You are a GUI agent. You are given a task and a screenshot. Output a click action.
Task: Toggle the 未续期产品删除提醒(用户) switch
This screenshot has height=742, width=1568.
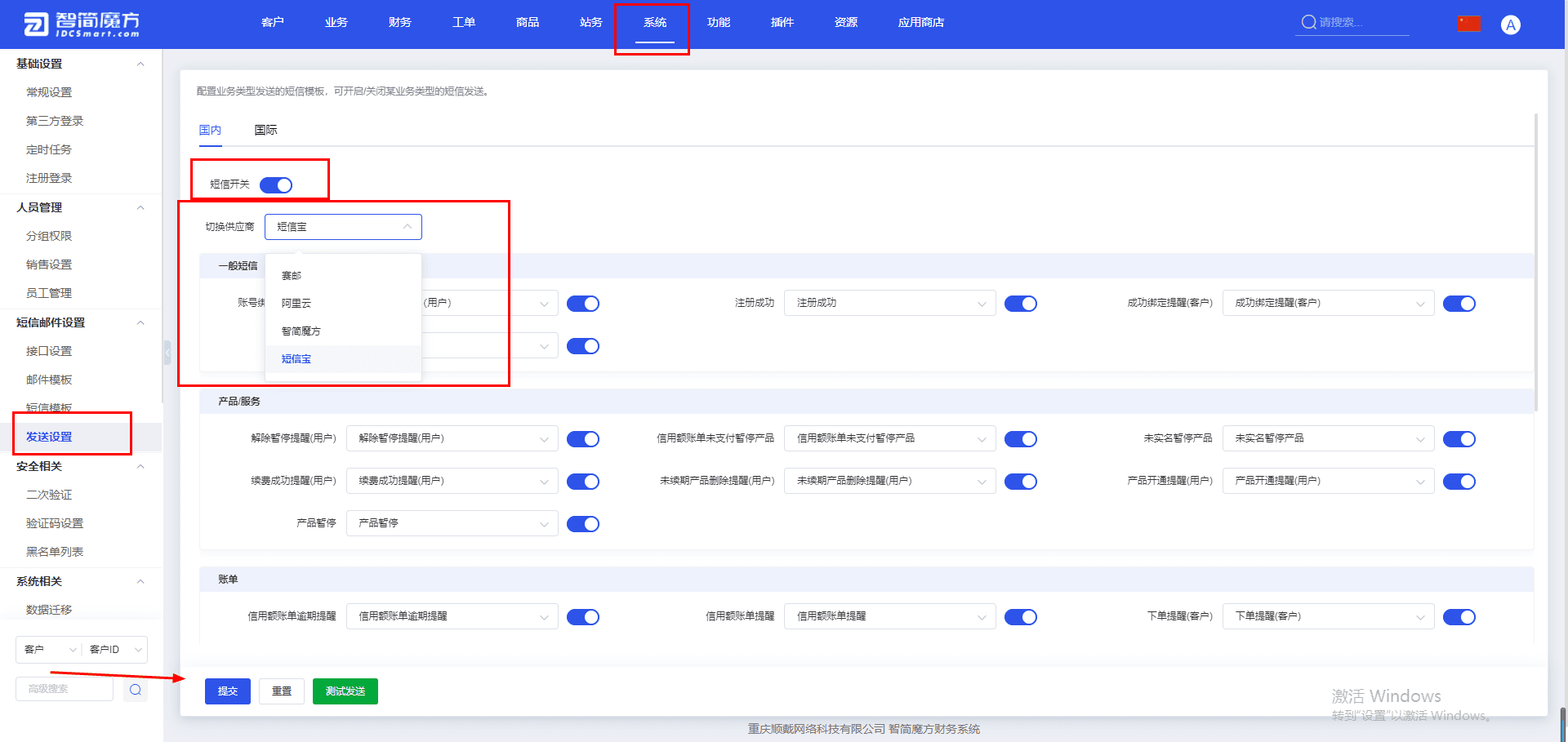pyautogui.click(x=1021, y=482)
